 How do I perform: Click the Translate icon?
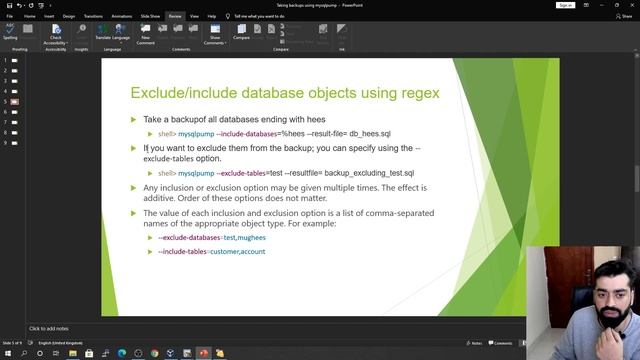[x=103, y=32]
